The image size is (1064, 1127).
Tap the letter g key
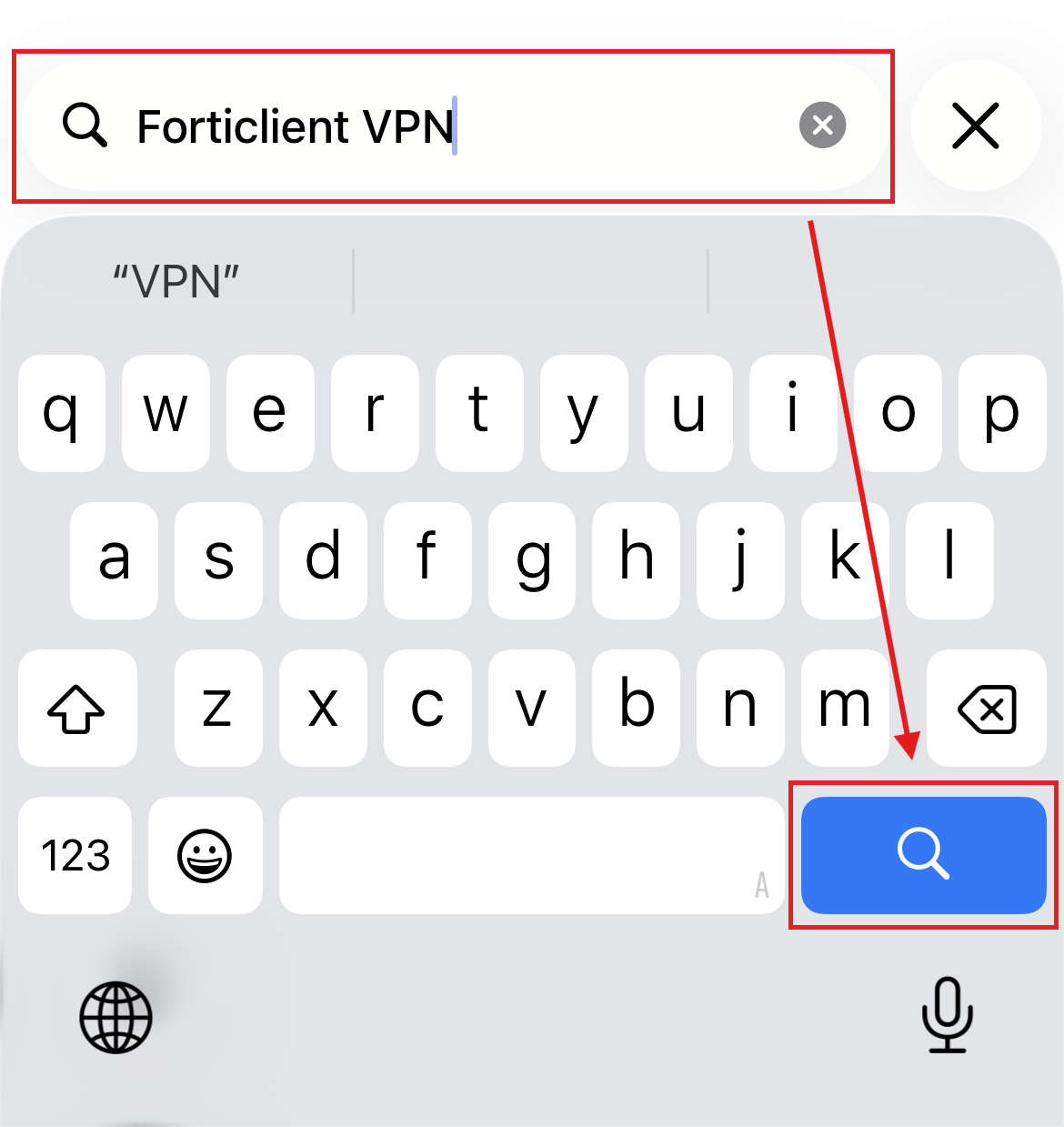[x=532, y=560]
